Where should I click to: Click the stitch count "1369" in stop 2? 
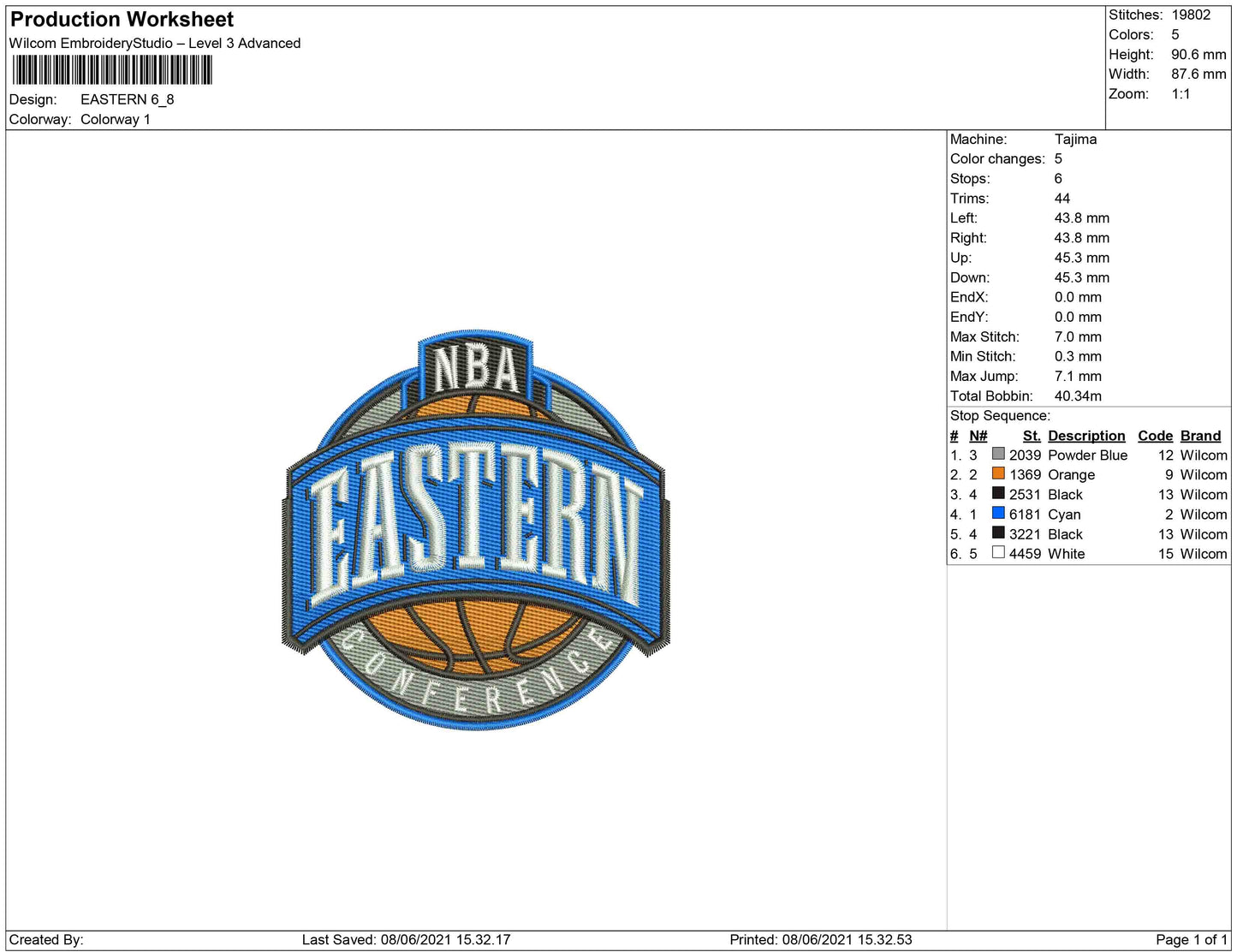1025,474
